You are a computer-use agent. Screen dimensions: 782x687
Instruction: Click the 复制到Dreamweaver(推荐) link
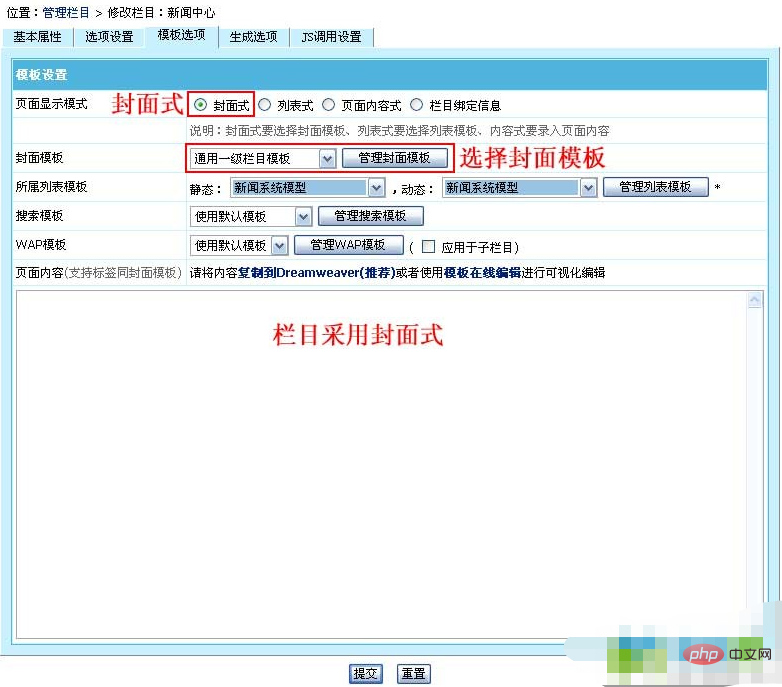click(x=317, y=273)
